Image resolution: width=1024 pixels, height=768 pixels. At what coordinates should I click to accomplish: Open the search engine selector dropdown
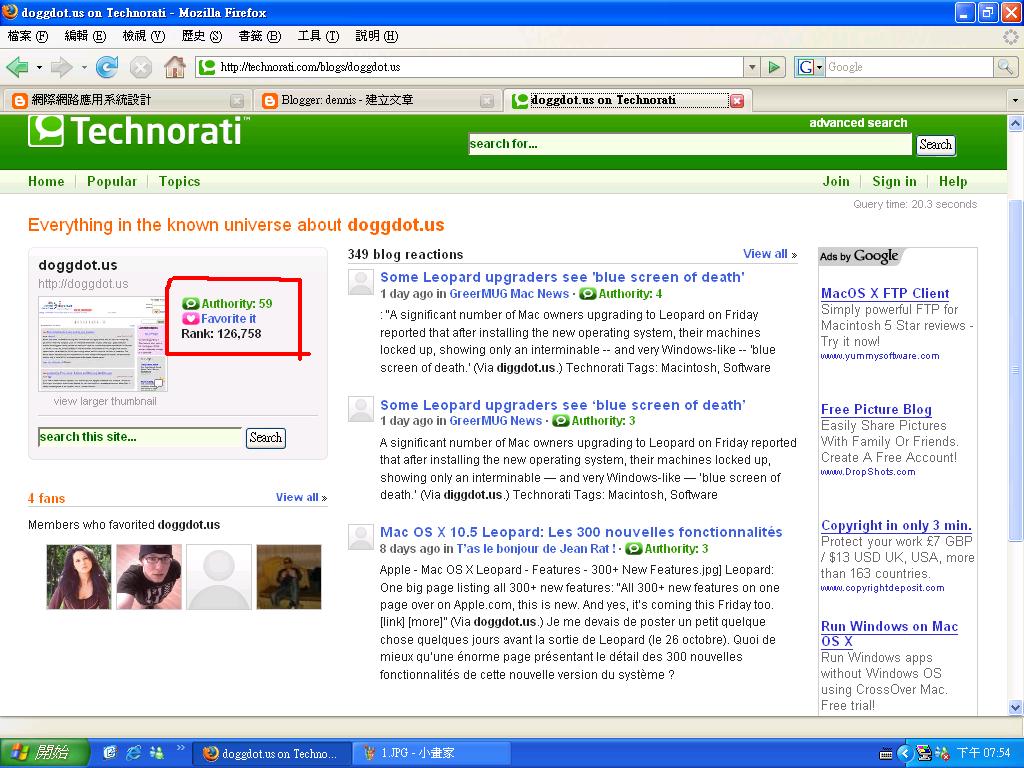click(819, 67)
